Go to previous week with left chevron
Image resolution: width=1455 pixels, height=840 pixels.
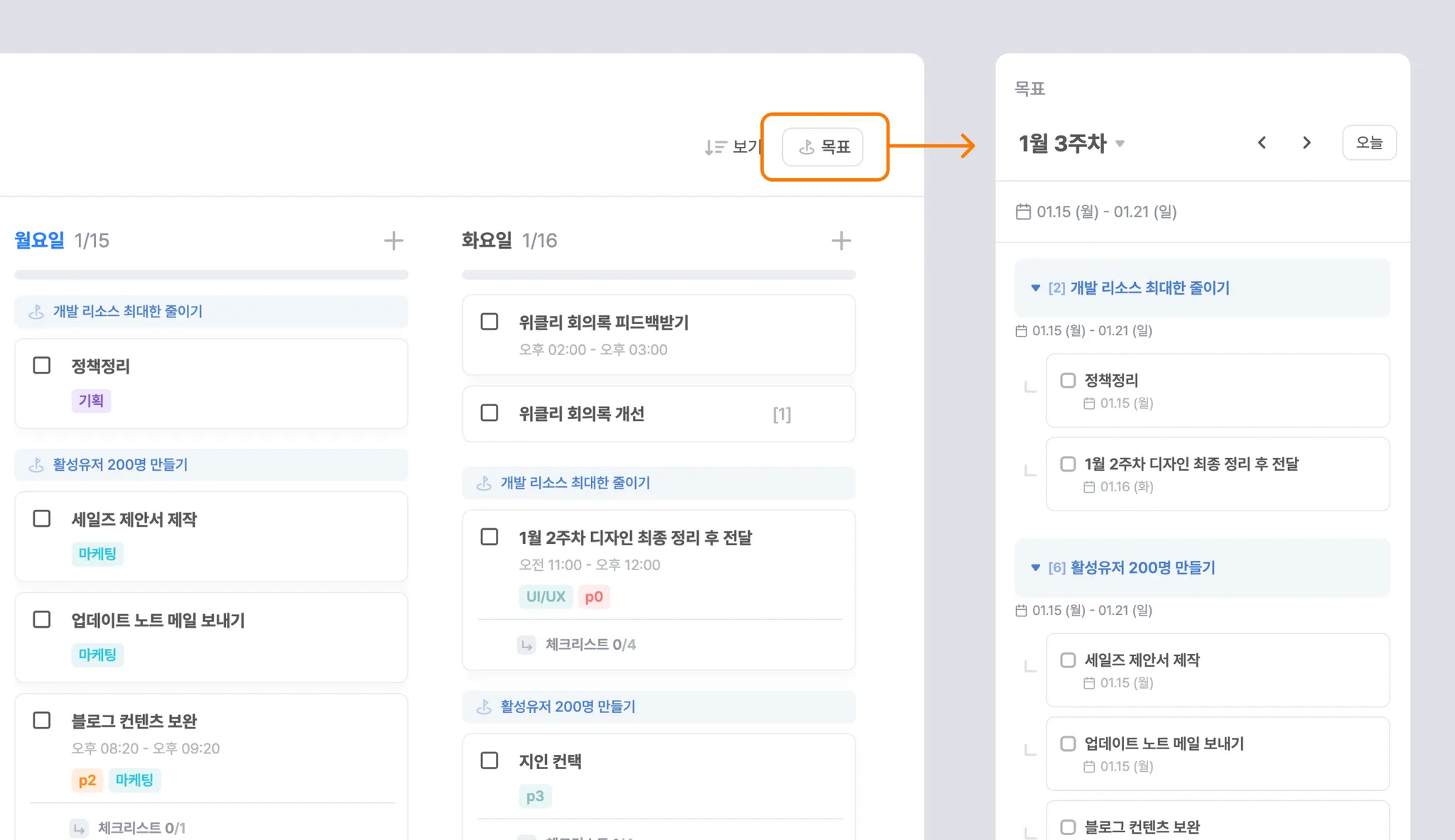click(x=1262, y=143)
